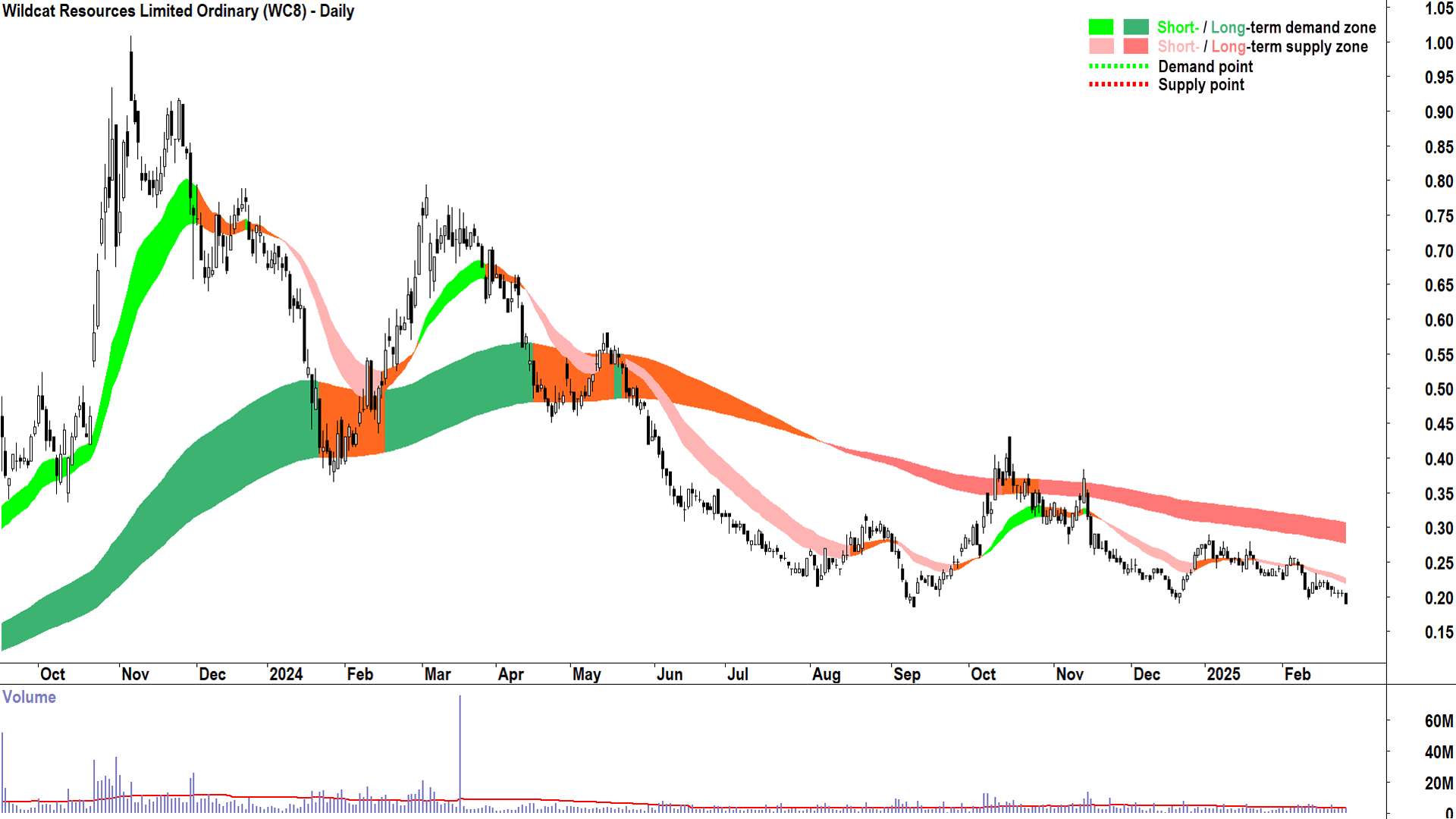The image size is (1456, 819).
Task: Select the 'Demand point' legend label
Action: pyautogui.click(x=1205, y=67)
